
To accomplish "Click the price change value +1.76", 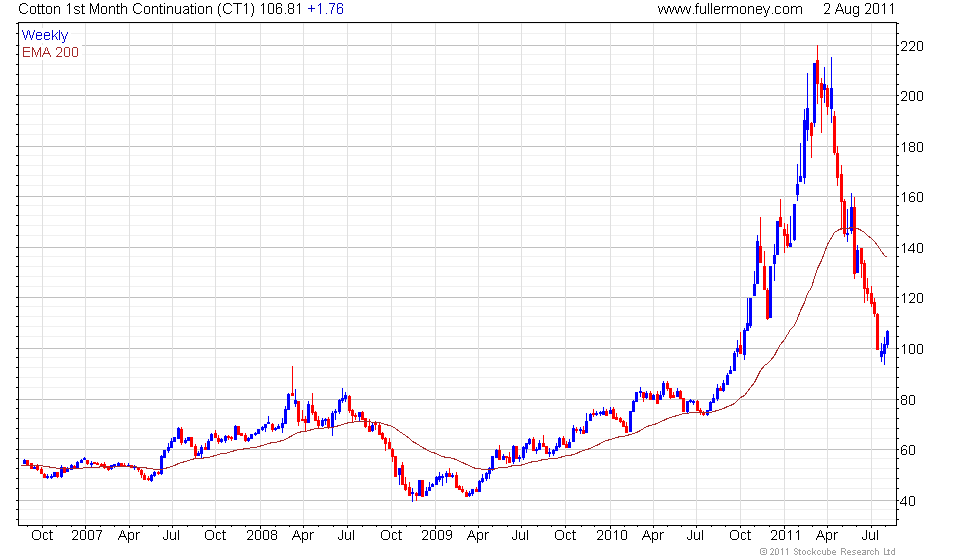I will pos(326,9).
